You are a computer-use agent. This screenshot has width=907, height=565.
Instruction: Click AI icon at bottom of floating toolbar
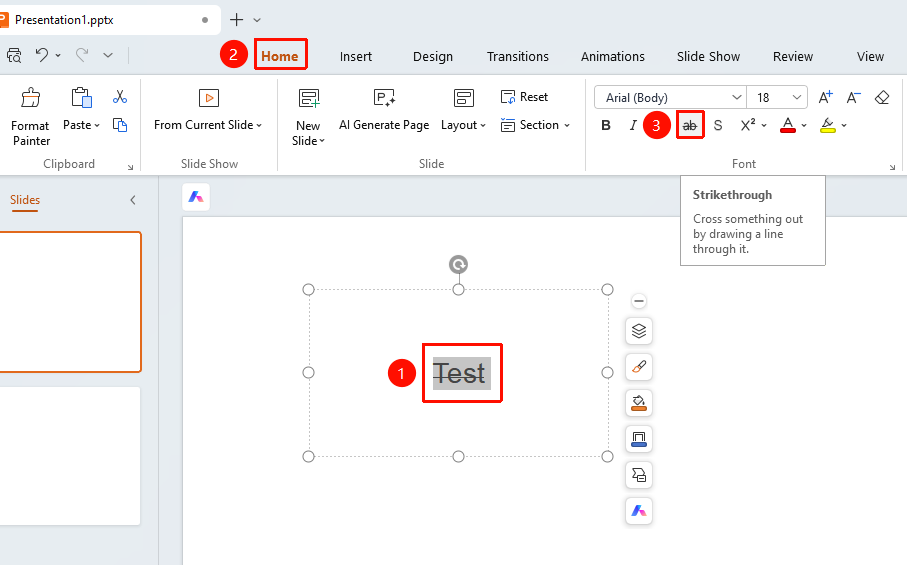pos(639,511)
